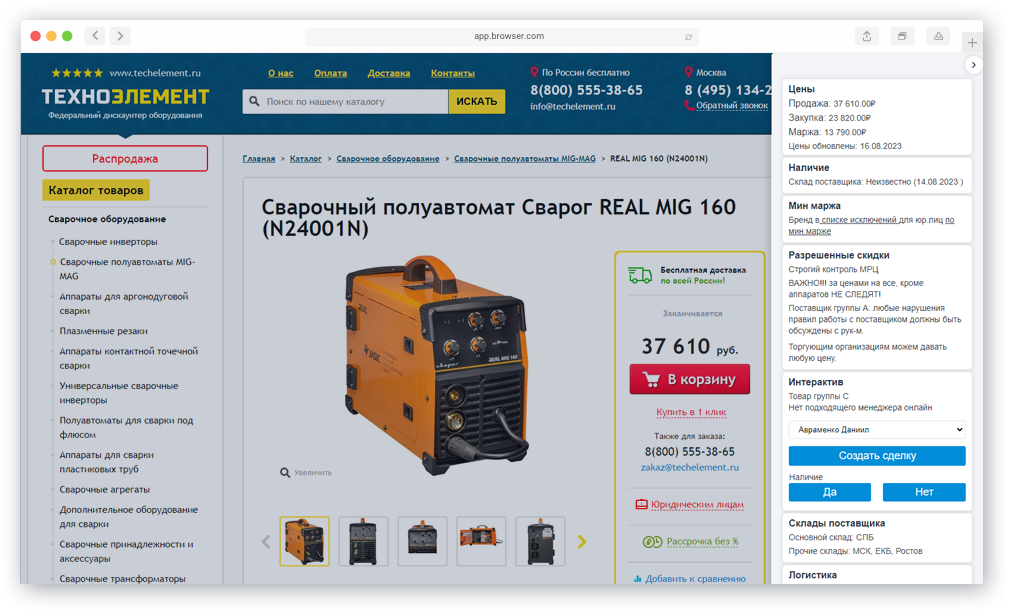1011x613 pixels.
Task: Click the ТЕХНОЭЛЕМЕНТ site logo
Action: (x=125, y=97)
